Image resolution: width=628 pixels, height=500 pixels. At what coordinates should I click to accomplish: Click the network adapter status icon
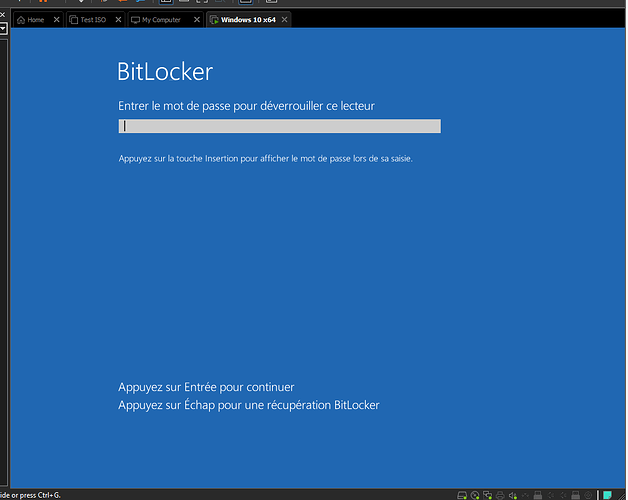click(487, 494)
